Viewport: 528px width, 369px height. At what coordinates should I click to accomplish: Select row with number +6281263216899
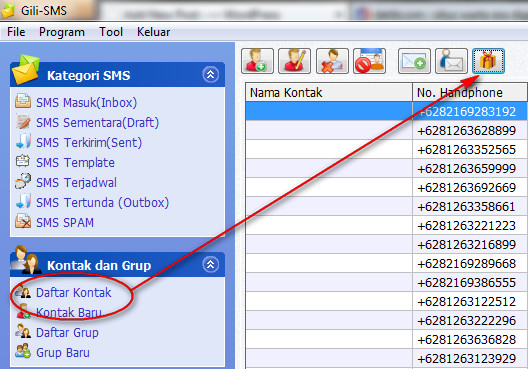coord(387,244)
